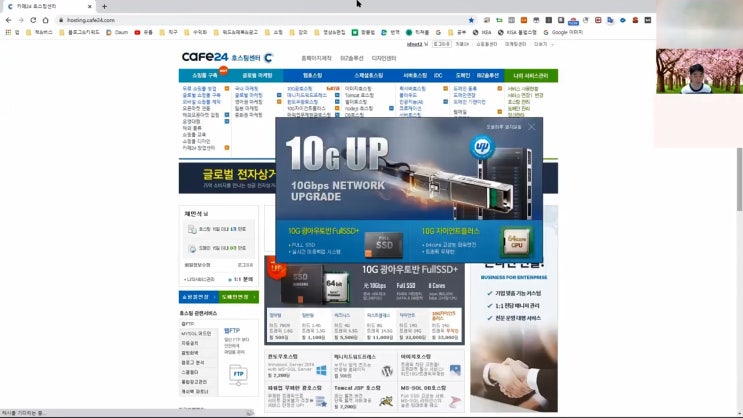Close the 10G UP popup with X
The image size is (743, 418).
click(532, 127)
